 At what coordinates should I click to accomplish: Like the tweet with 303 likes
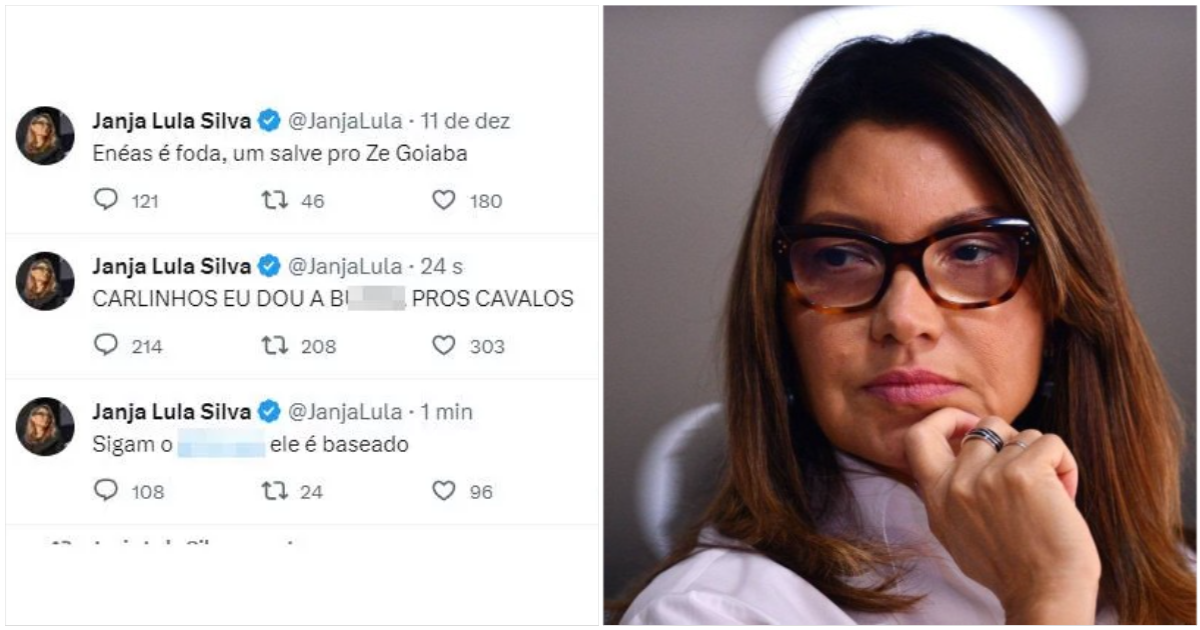click(444, 345)
